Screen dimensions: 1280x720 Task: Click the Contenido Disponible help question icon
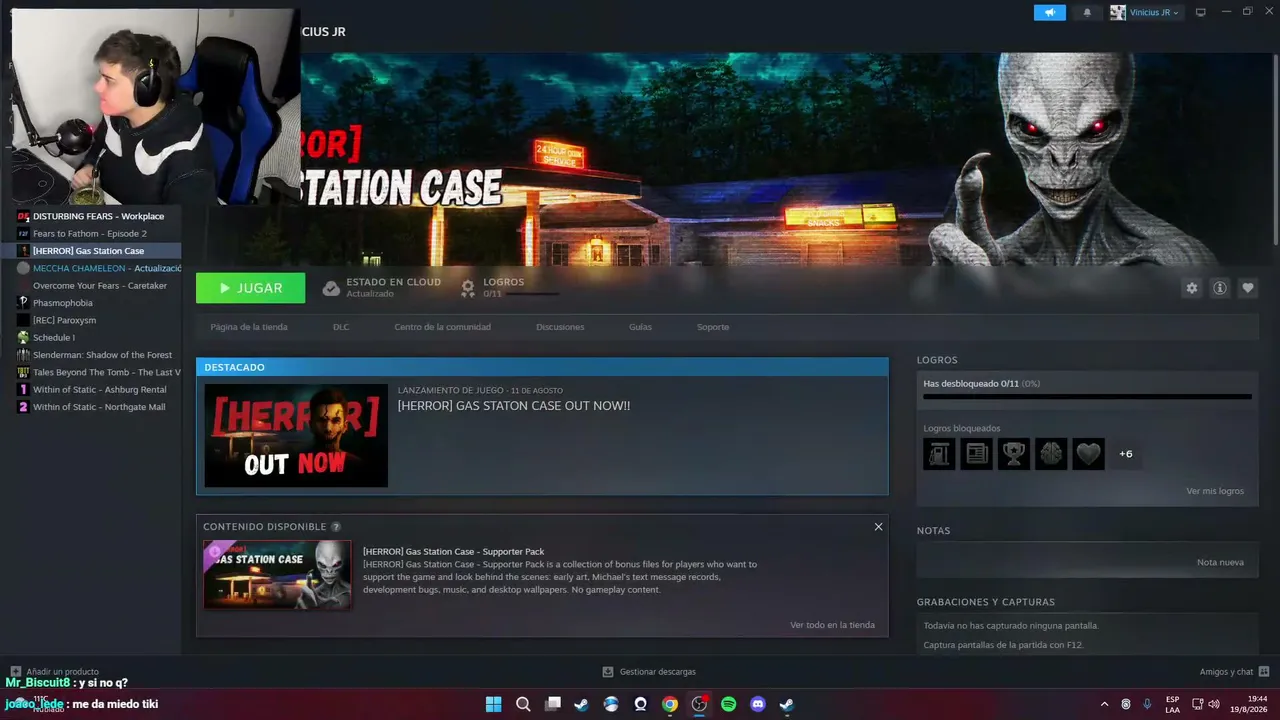336,527
